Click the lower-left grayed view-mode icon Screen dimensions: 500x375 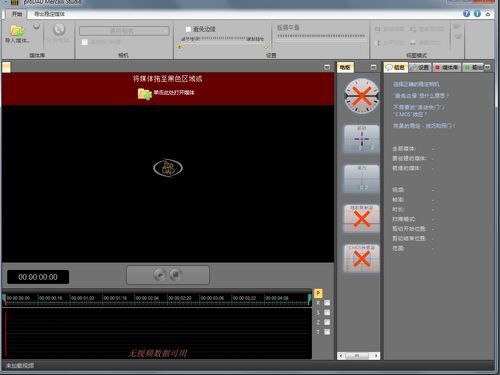pyautogui.click(x=378, y=43)
